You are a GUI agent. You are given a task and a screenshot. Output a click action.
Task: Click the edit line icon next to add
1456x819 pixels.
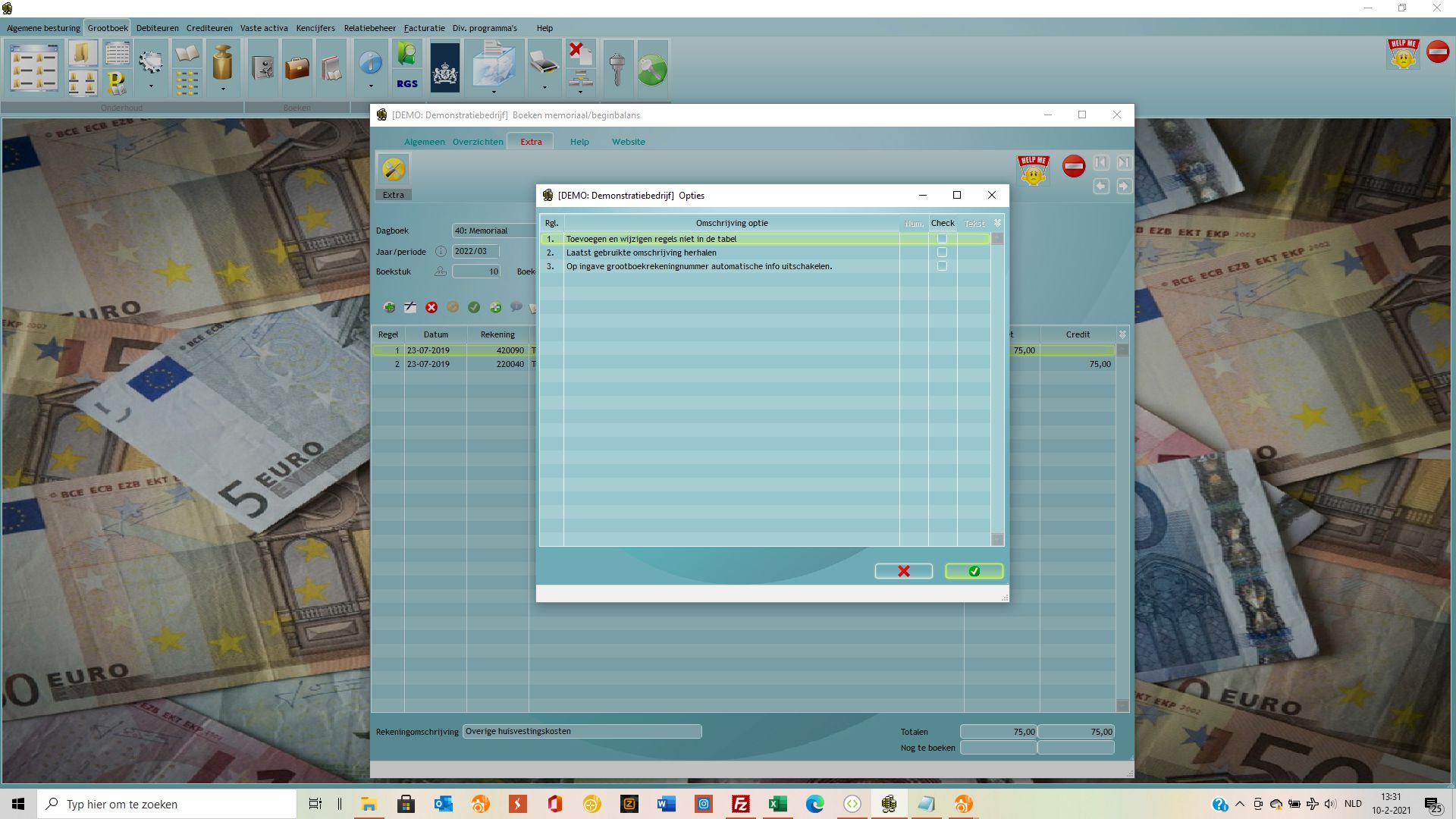[x=410, y=307]
